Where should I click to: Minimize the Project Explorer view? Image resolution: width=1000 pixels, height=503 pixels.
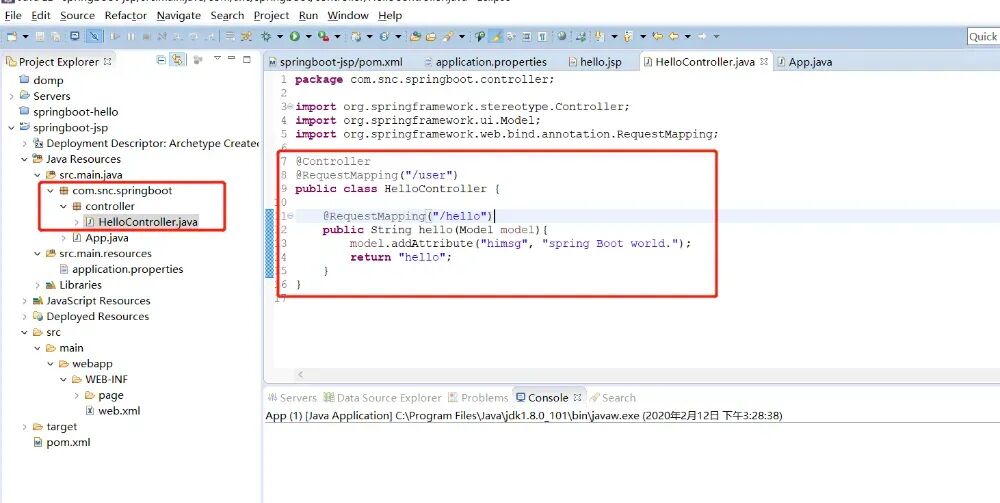[x=232, y=59]
